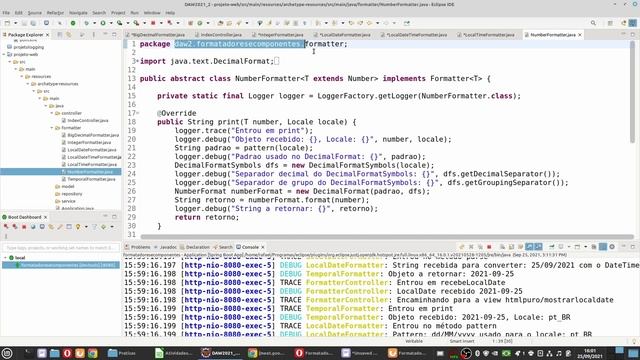Click the toolbar Search magnifier icon
Image resolution: width=640 pixels, height=360 pixels.
tap(593, 23)
